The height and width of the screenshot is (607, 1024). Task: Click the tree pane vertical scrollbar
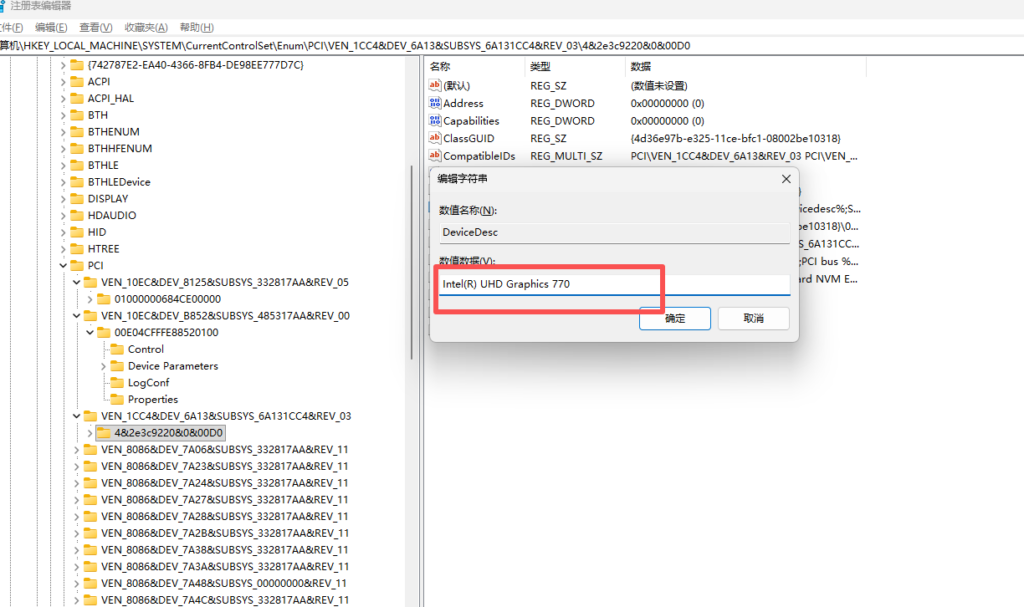point(412,260)
